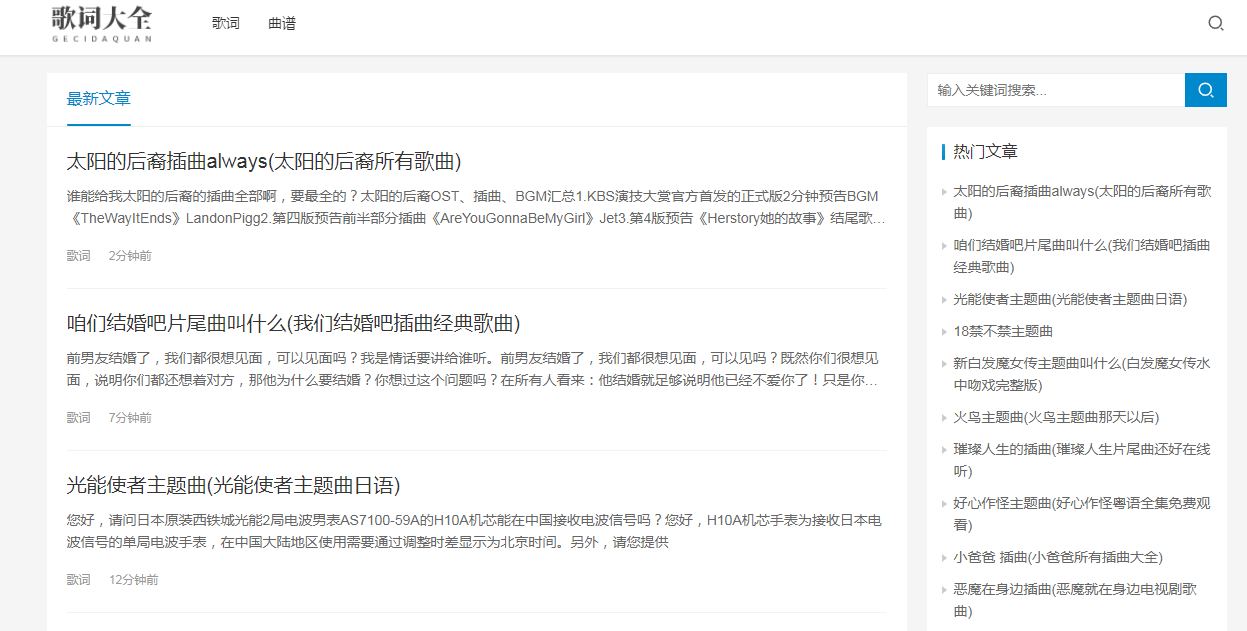Open sidebar article 火鸟主题曲(火鸟主题曲那天以后)
This screenshot has height=631, width=1247.
point(1056,417)
